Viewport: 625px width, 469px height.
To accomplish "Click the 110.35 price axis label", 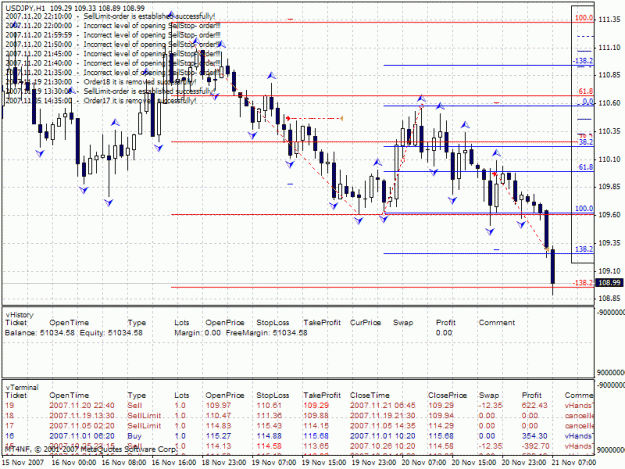I will [609, 131].
